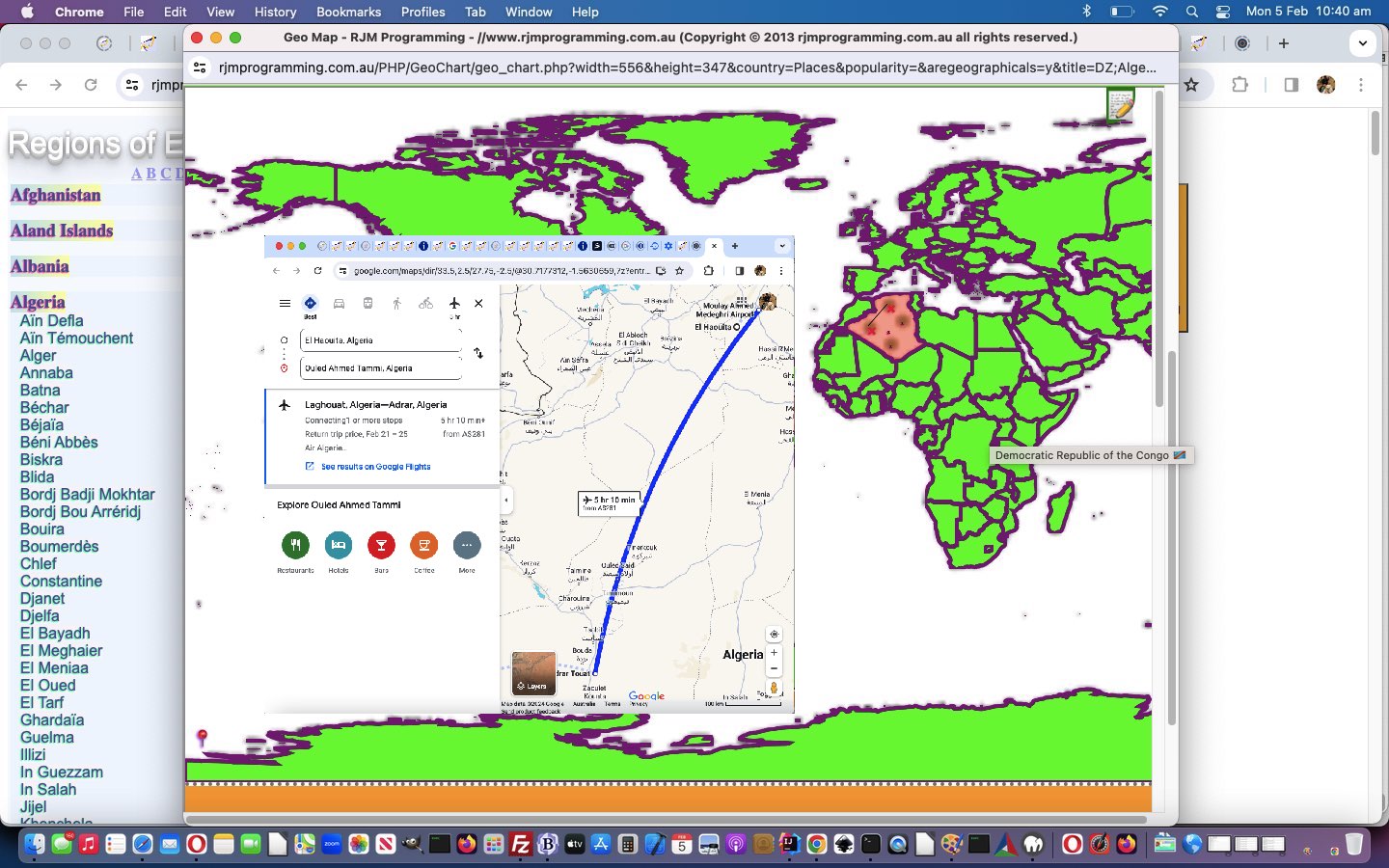Open the Algeria country link

pos(38,302)
